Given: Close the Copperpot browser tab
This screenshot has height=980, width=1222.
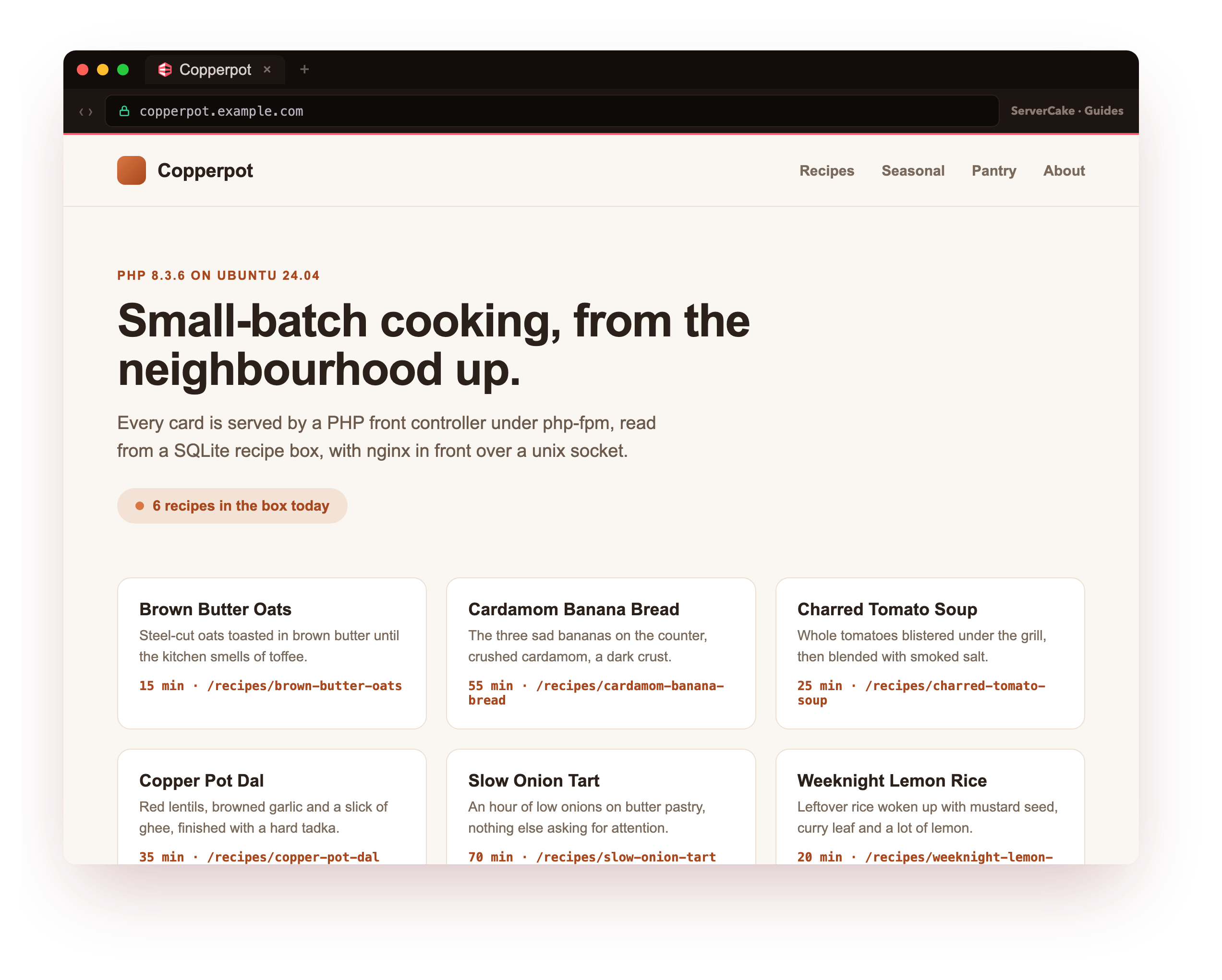Looking at the screenshot, I should (267, 69).
